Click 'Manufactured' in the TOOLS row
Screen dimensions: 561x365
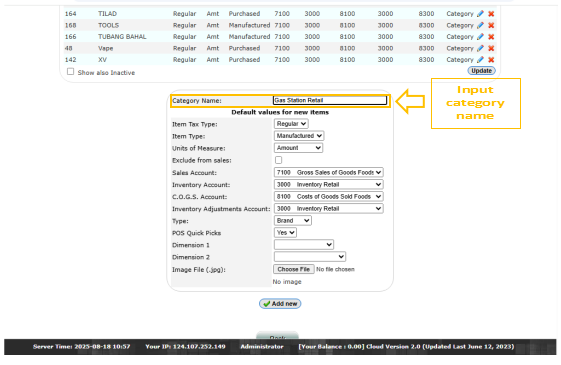click(x=249, y=25)
